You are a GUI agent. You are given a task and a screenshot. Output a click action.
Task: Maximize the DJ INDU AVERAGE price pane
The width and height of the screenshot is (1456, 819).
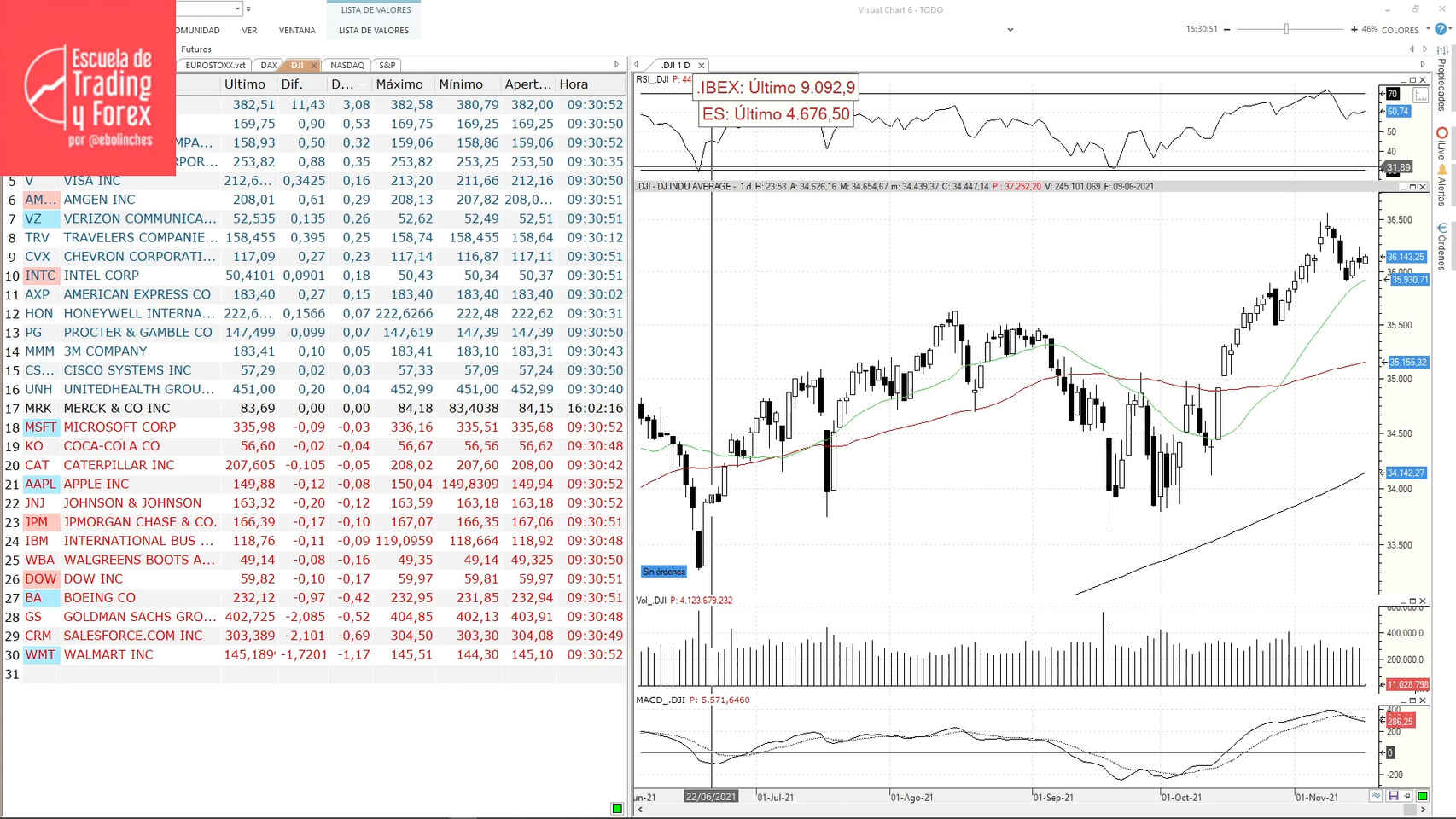point(1412,187)
